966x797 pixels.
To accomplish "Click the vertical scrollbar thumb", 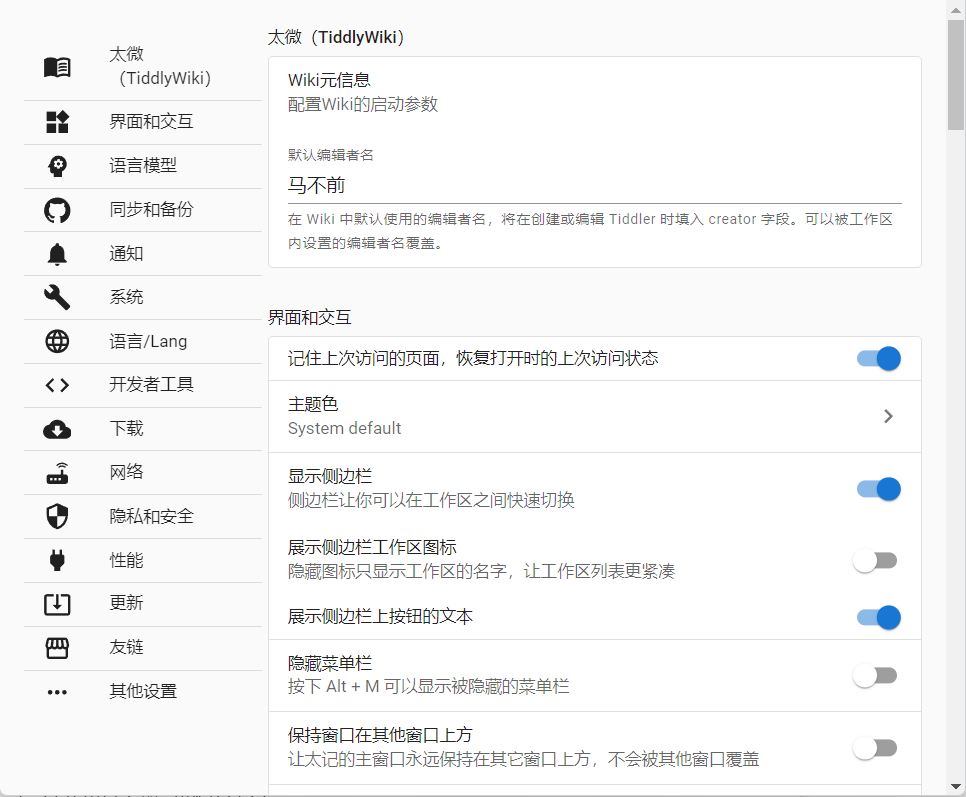I will click(956, 75).
